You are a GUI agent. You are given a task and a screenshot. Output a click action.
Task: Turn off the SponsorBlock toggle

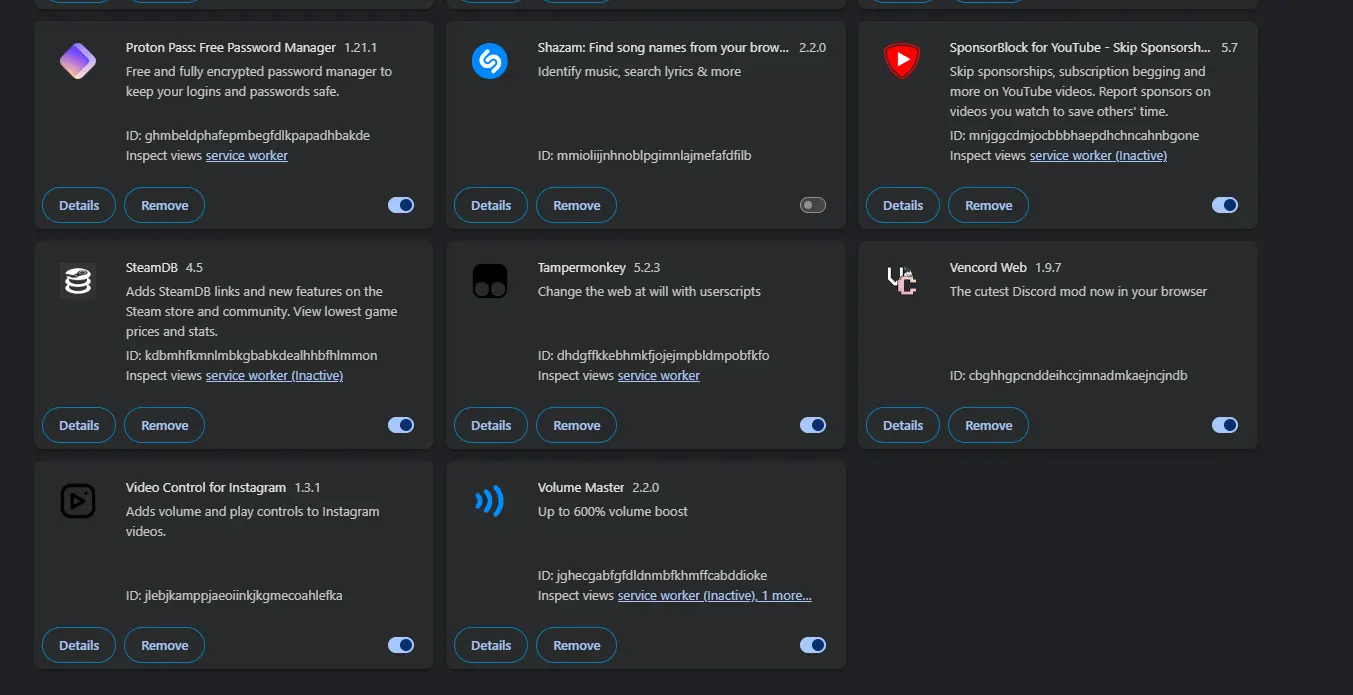tap(1225, 205)
